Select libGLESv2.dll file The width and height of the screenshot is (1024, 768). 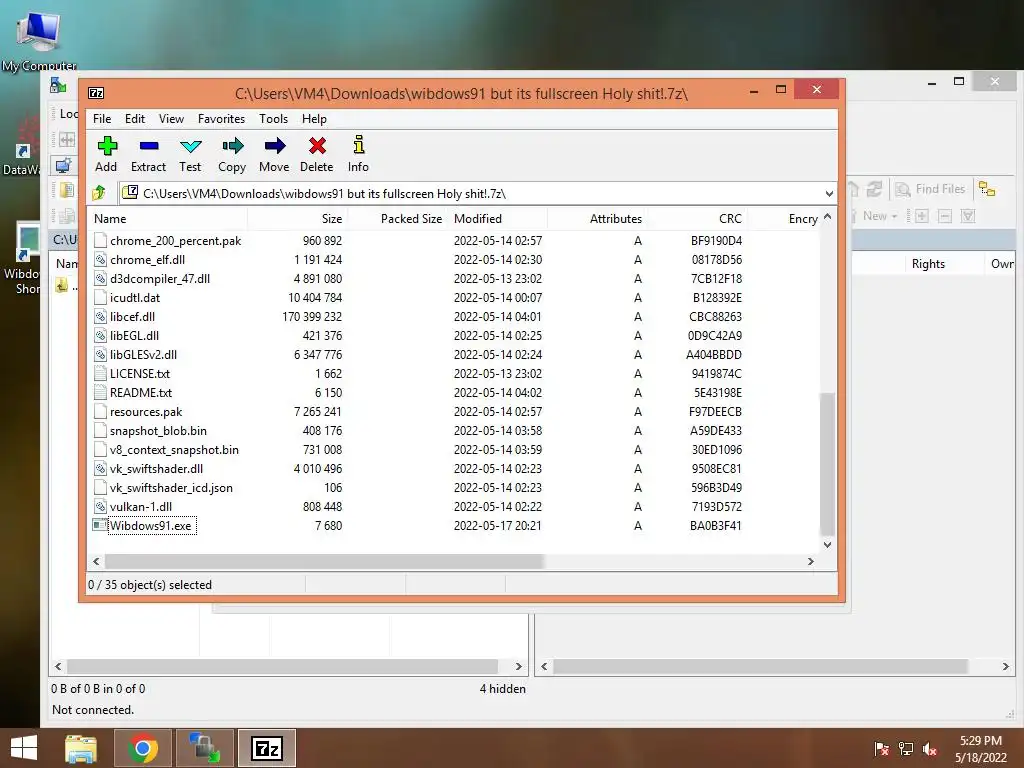(143, 354)
